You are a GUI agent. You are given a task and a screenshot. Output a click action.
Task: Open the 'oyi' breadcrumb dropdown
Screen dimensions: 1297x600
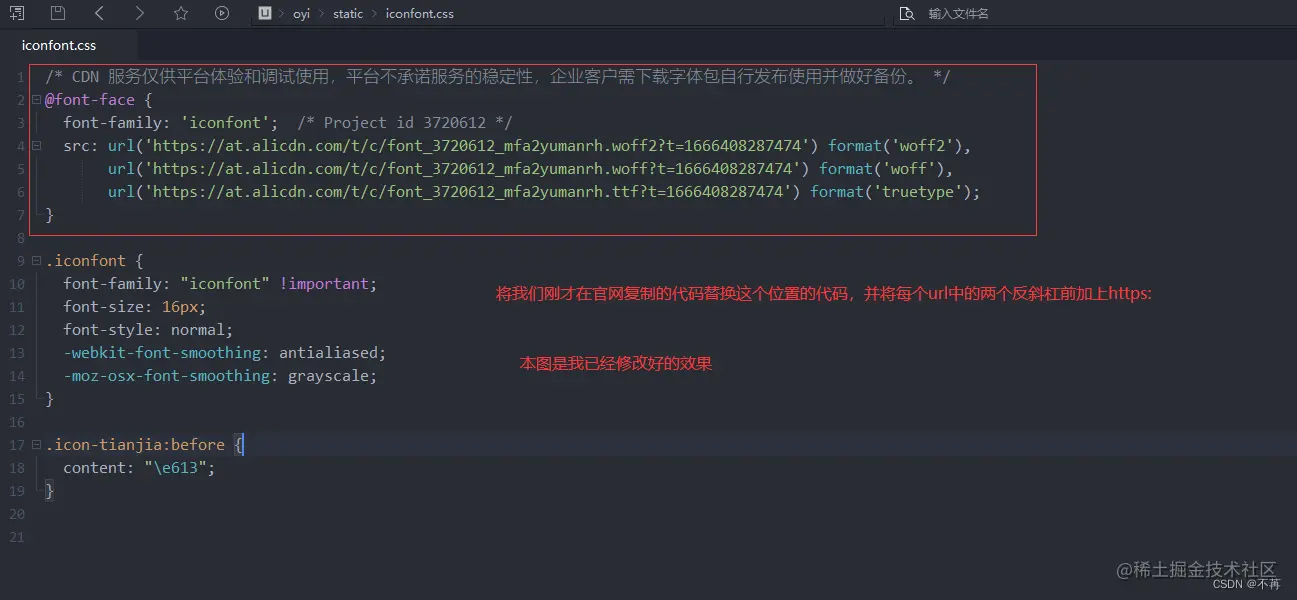click(301, 13)
